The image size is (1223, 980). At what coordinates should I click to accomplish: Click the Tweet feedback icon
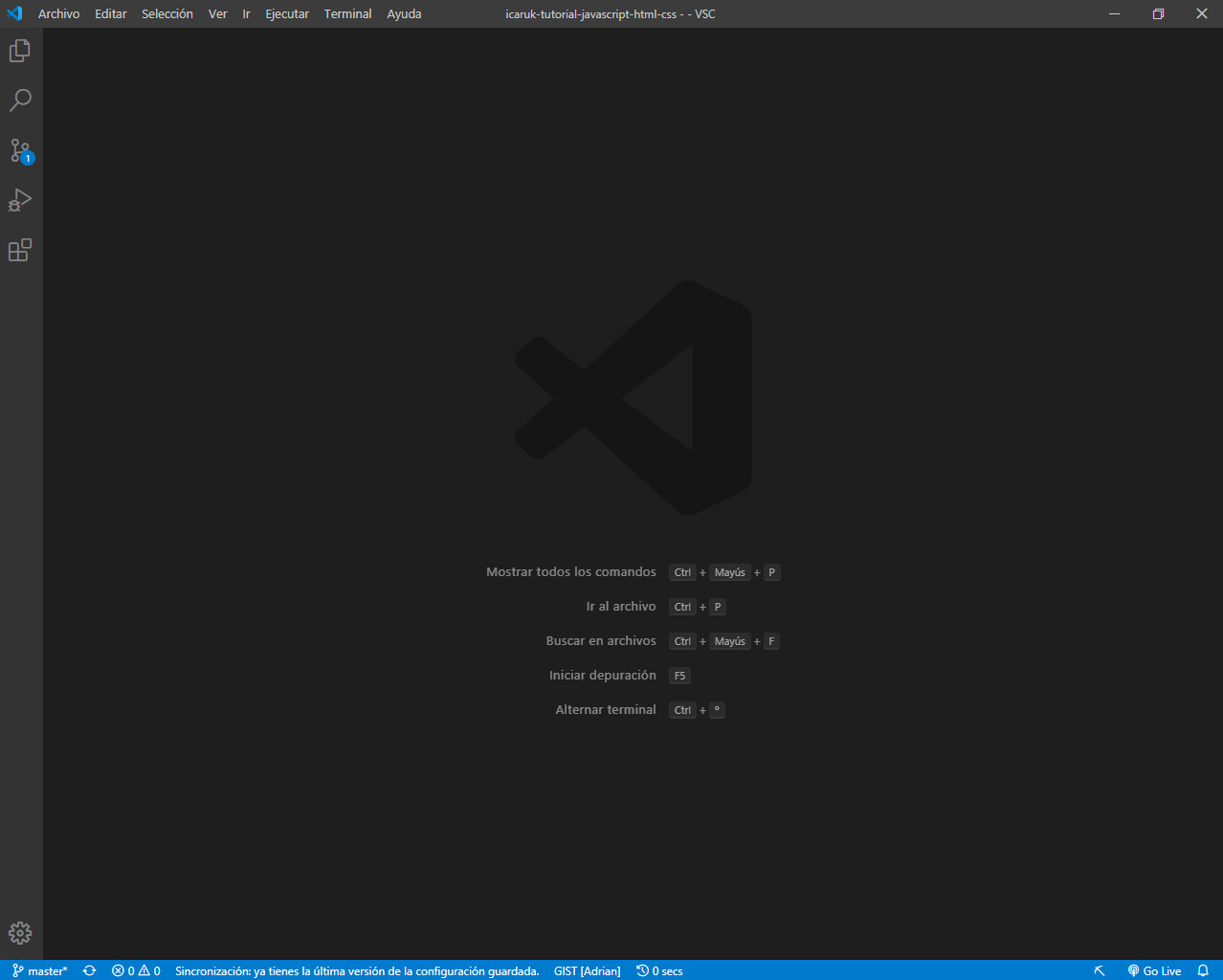1100,970
